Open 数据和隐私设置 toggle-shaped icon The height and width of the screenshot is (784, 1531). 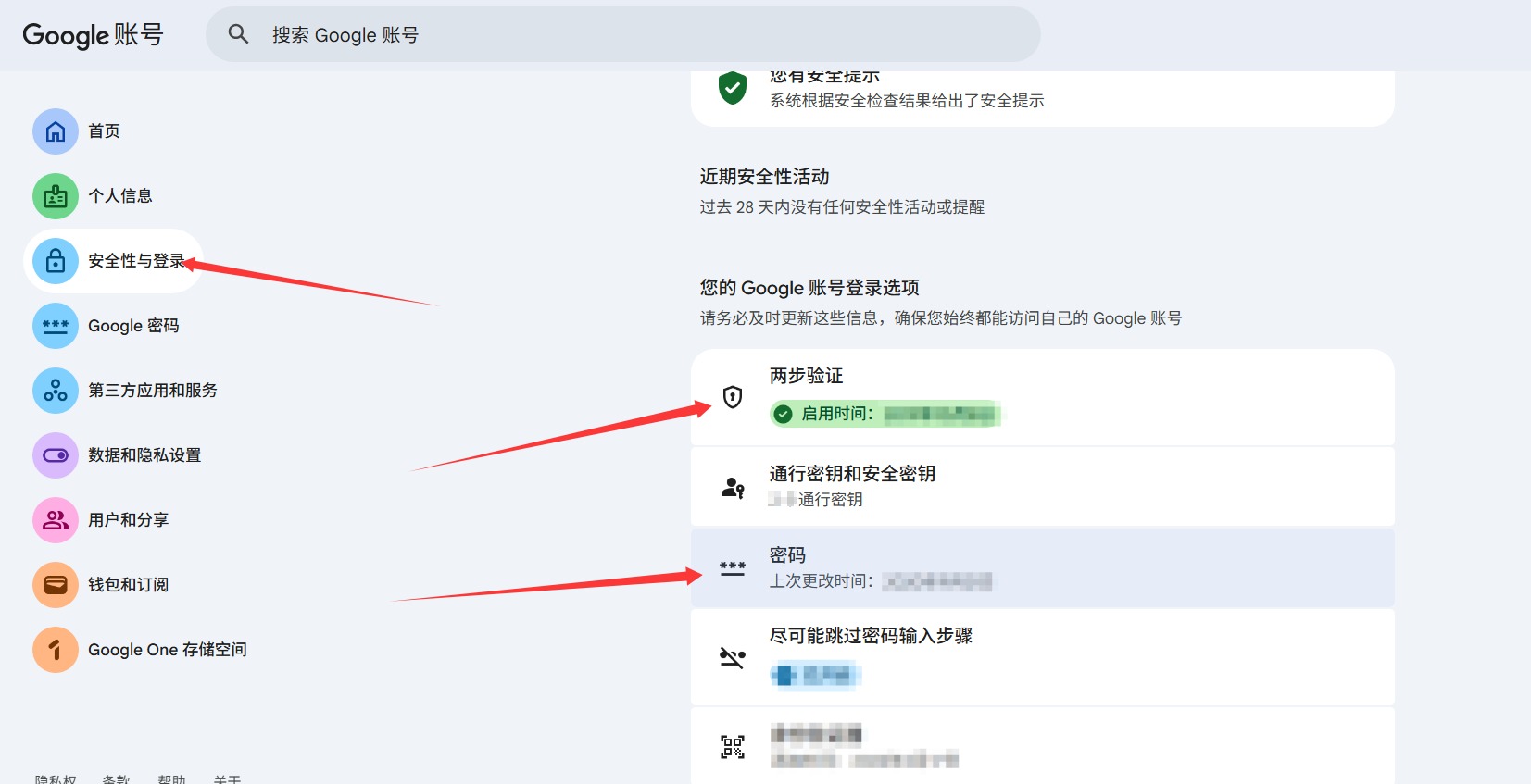pos(56,455)
